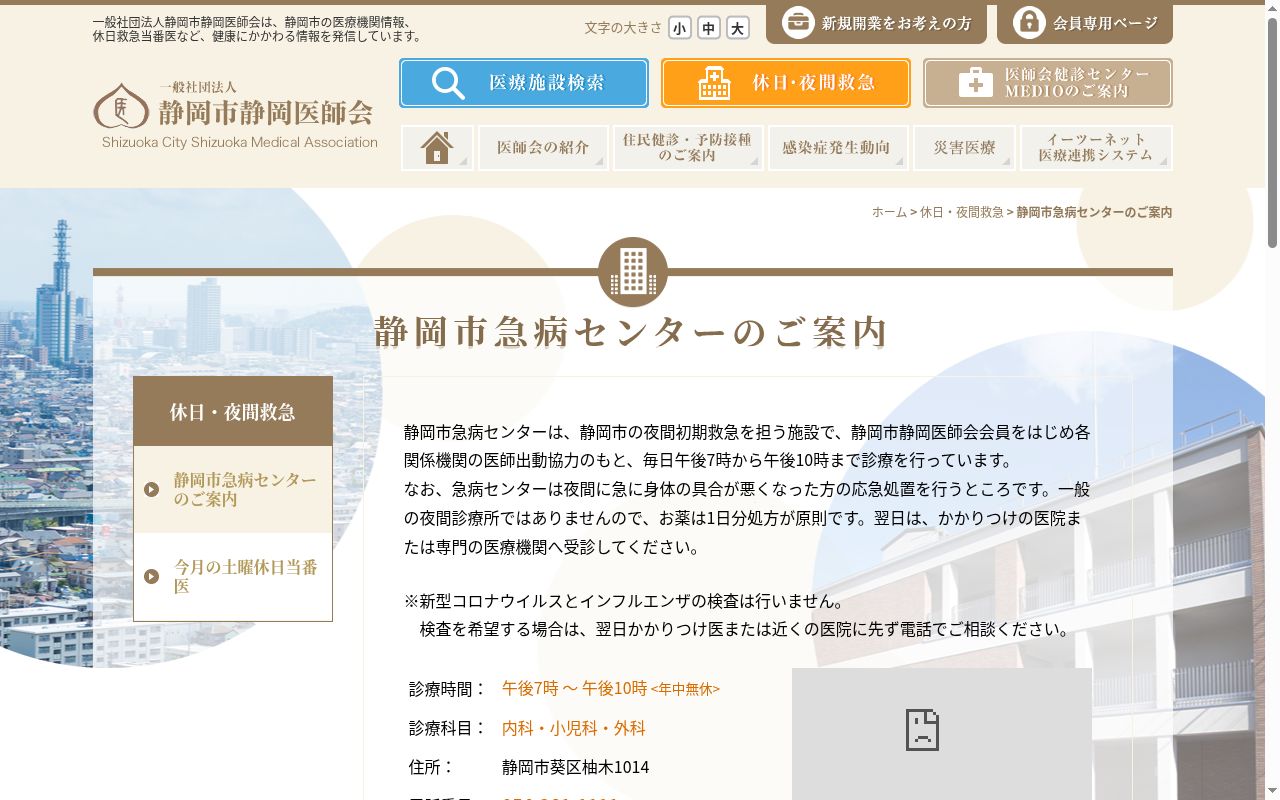The image size is (1280, 800).
Task: Click the bullet icon beside 静岡市急病センターのご案内
Action: point(152,490)
